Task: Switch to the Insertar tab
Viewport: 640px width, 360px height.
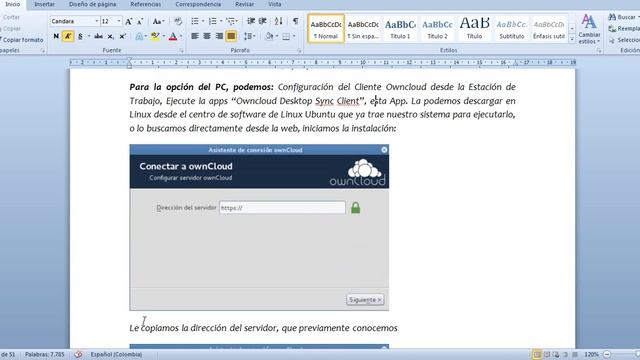Action: (x=44, y=4)
